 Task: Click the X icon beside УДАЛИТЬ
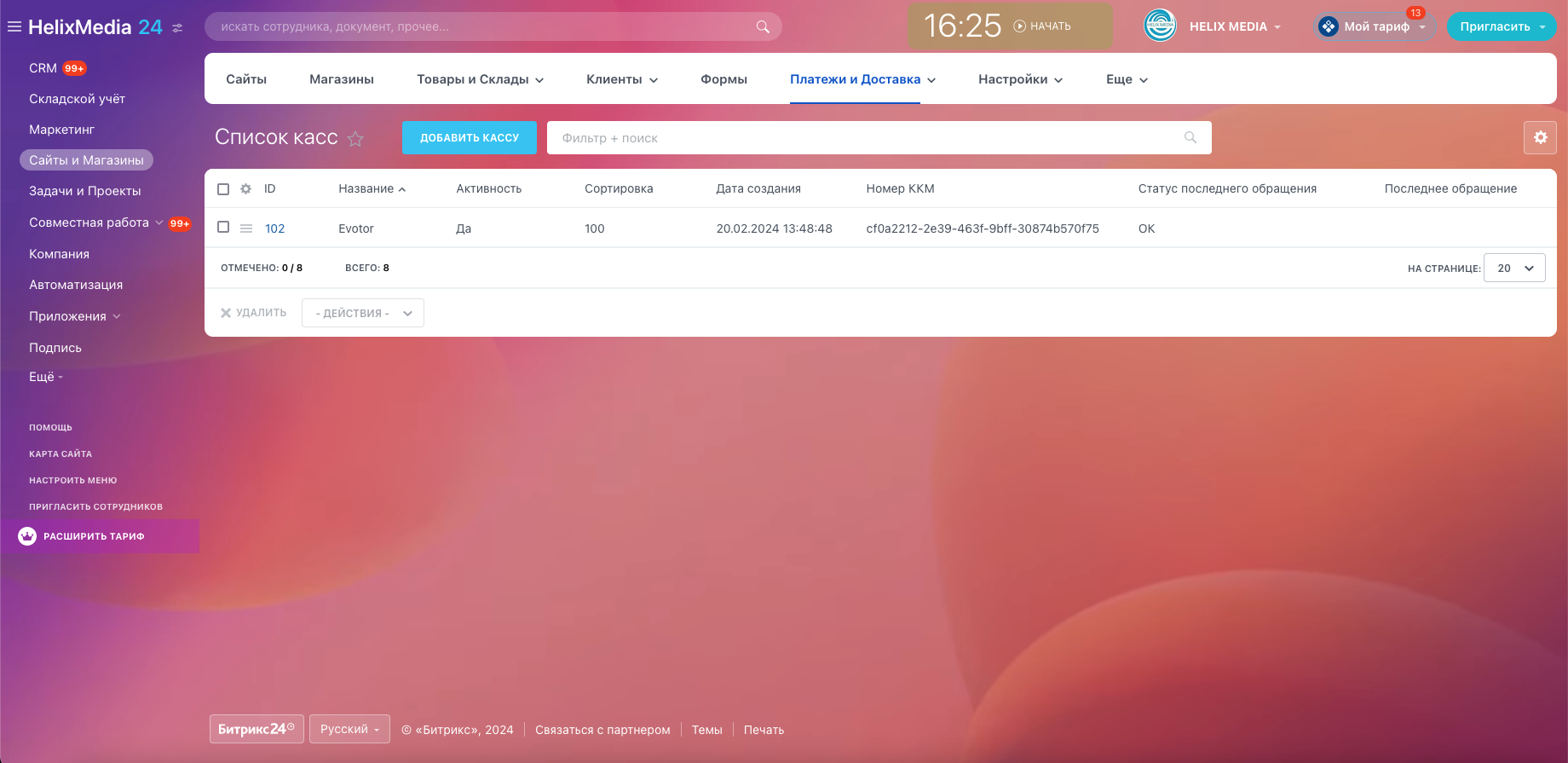(226, 313)
